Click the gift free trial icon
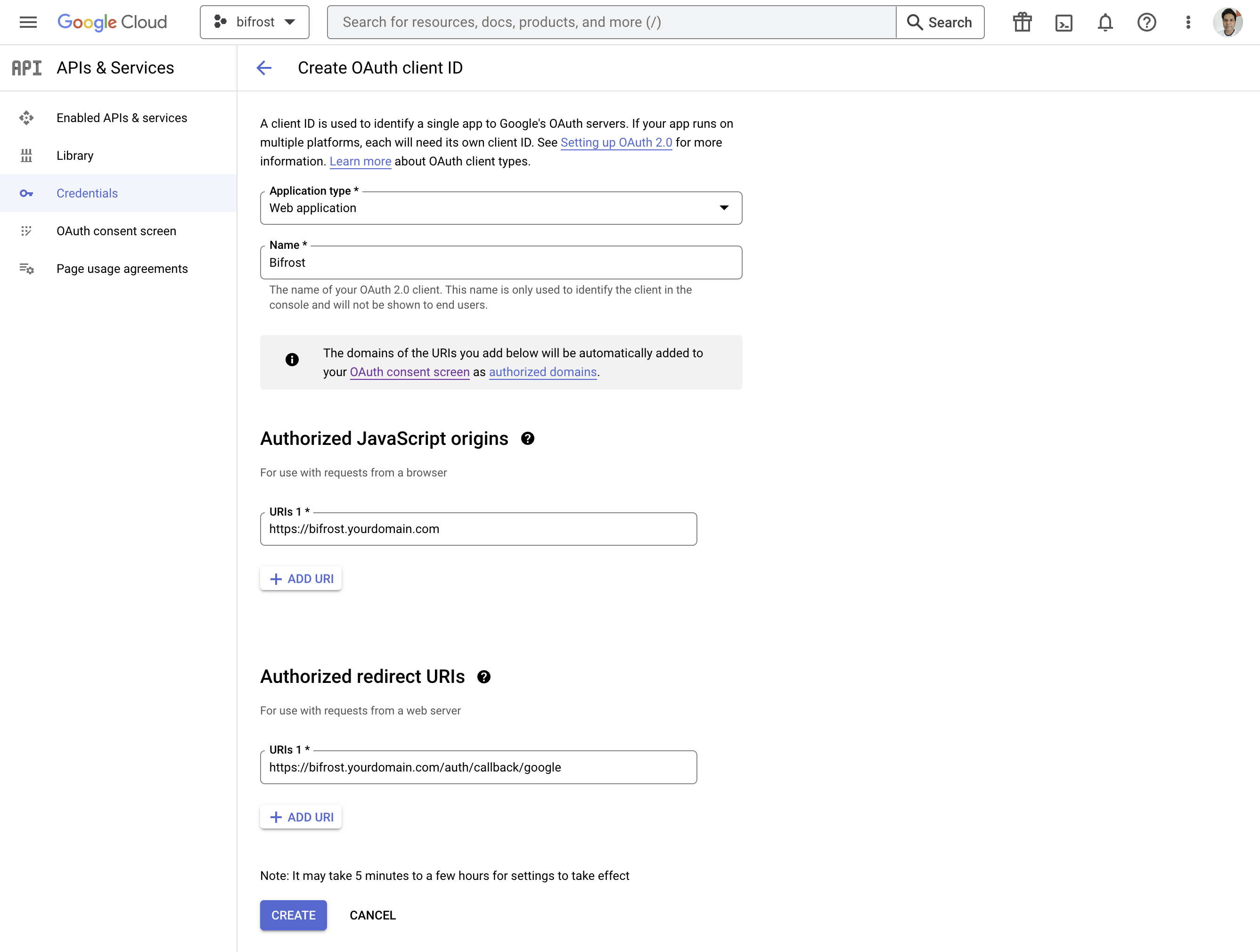This screenshot has width=1260, height=952. tap(1022, 22)
